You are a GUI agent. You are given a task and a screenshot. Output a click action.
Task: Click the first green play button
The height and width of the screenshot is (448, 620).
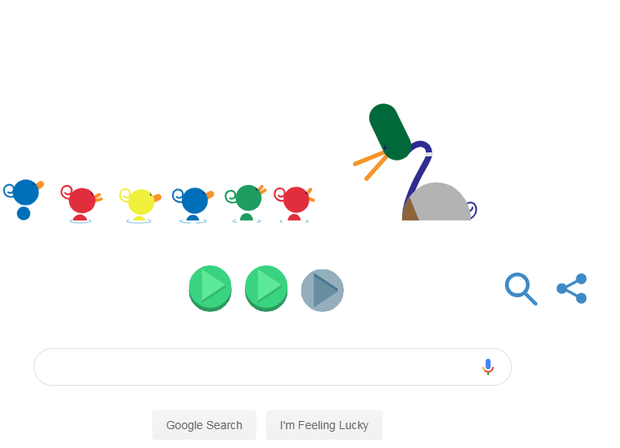[x=210, y=288]
